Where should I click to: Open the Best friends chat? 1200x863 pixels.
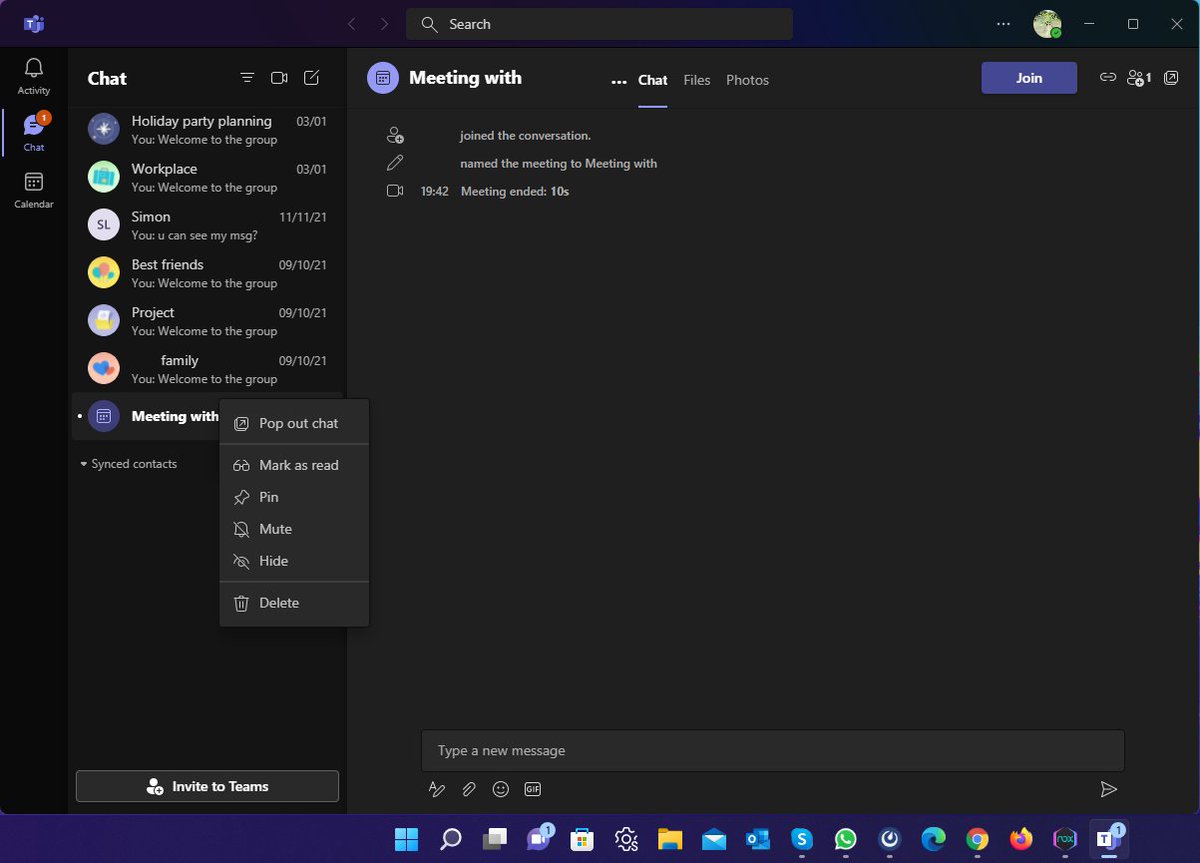(207, 273)
